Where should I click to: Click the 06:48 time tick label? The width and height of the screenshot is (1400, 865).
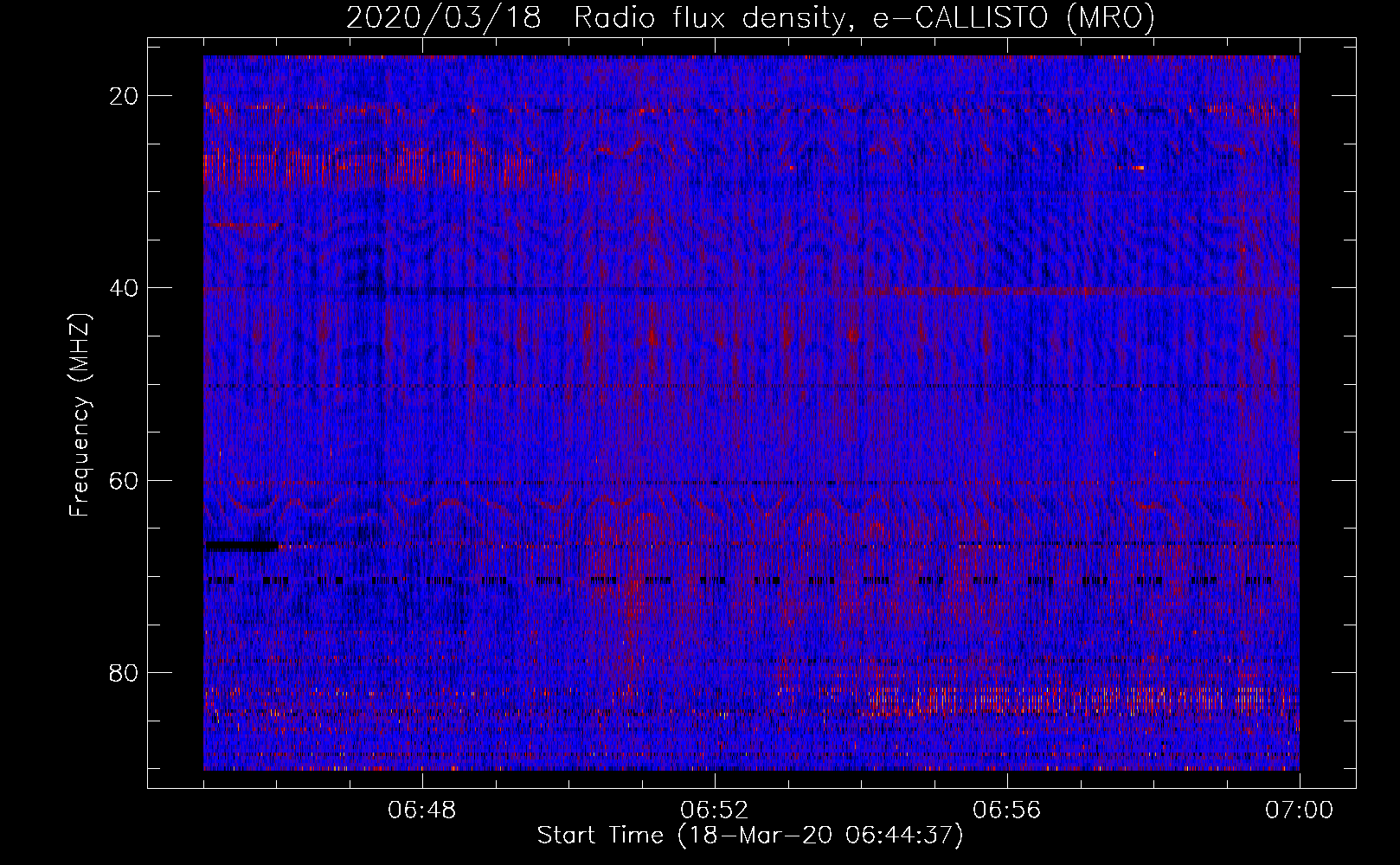tap(422, 811)
